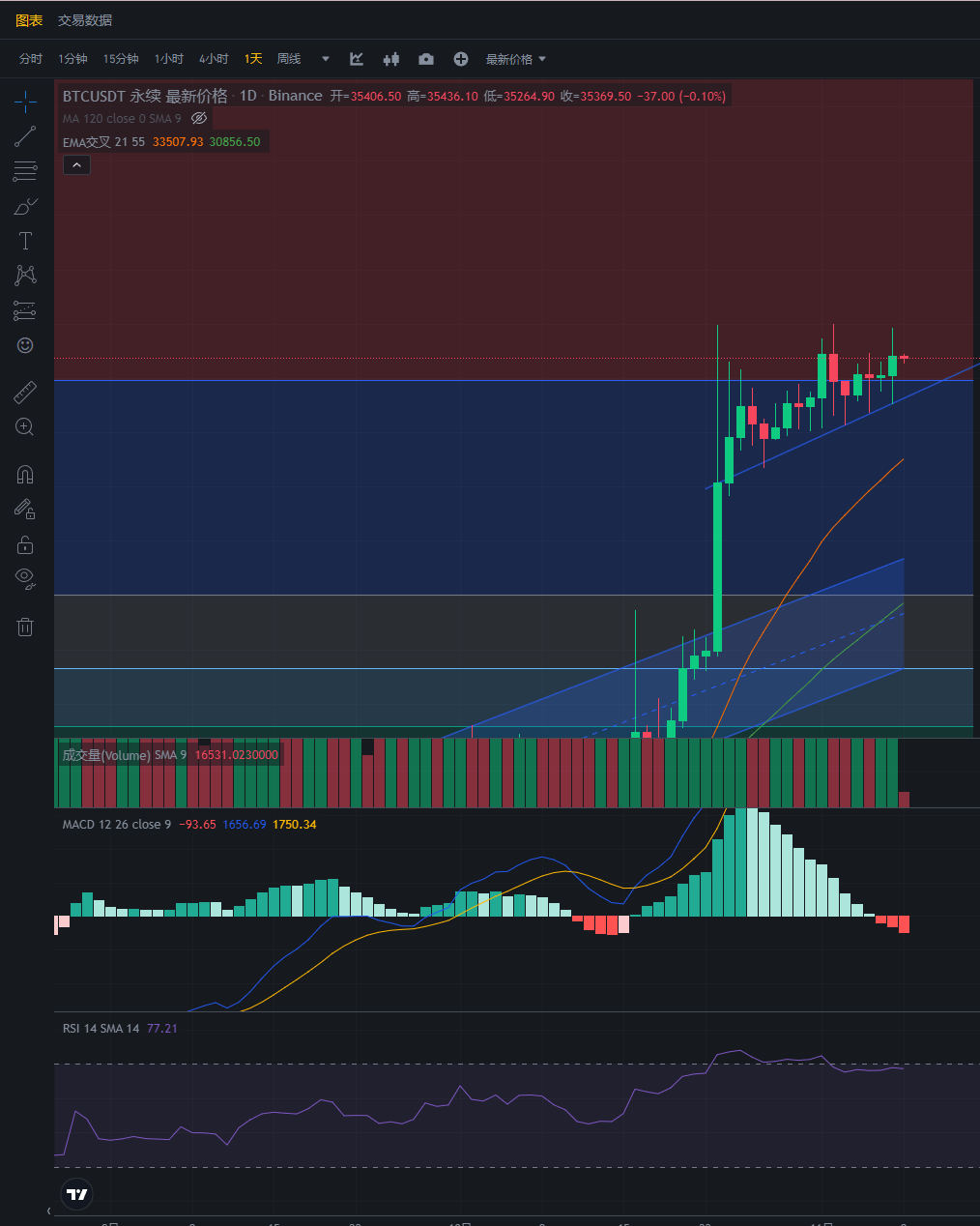Screen dimensions: 980x1226
Task: Toggle lock all drawing tools
Action: (x=25, y=544)
